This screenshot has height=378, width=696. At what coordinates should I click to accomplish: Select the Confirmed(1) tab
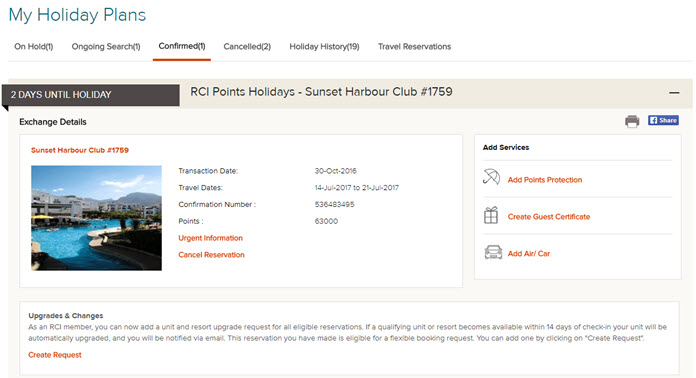tap(182, 46)
